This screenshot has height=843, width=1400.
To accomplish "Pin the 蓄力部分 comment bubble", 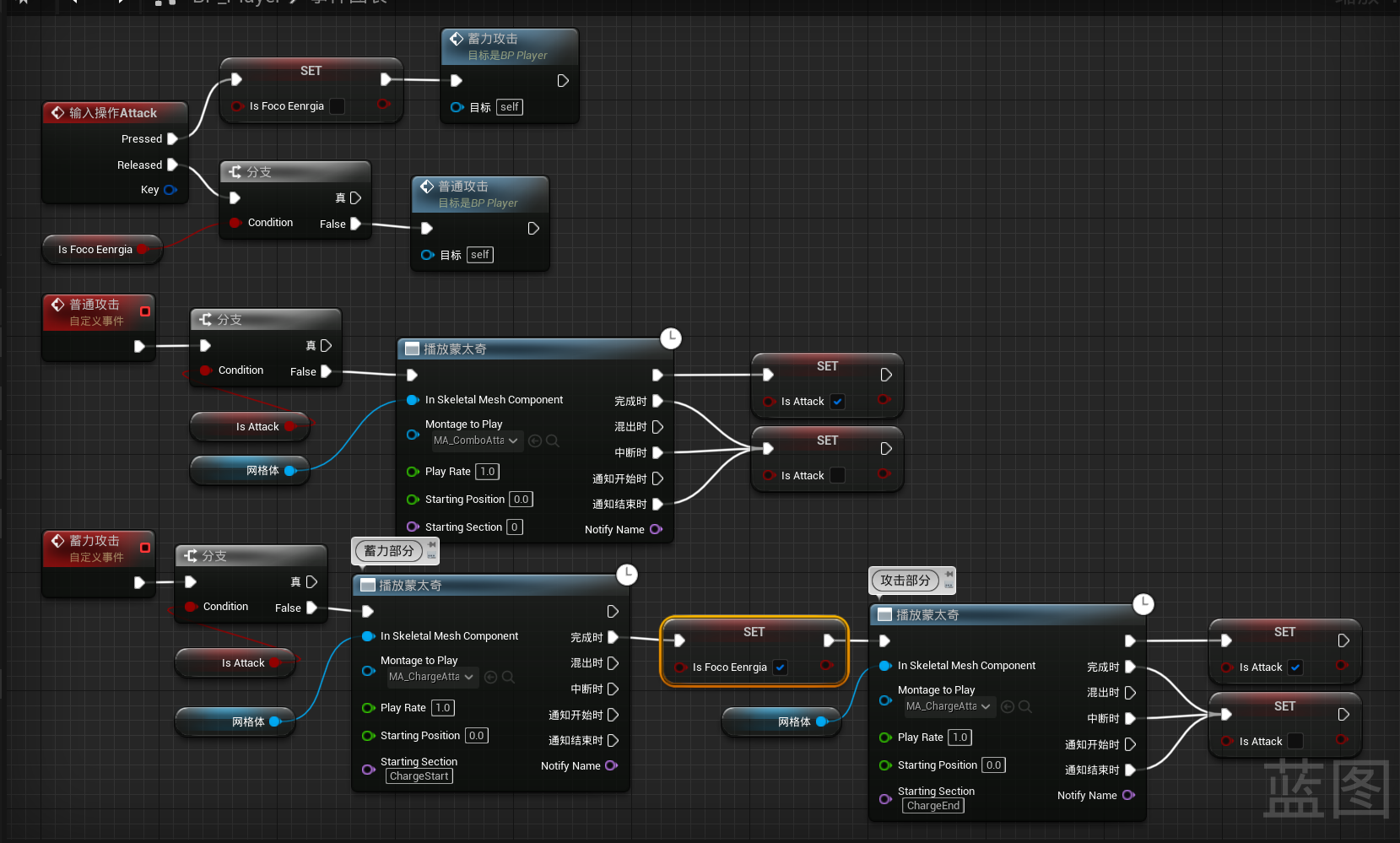I will click(x=432, y=545).
